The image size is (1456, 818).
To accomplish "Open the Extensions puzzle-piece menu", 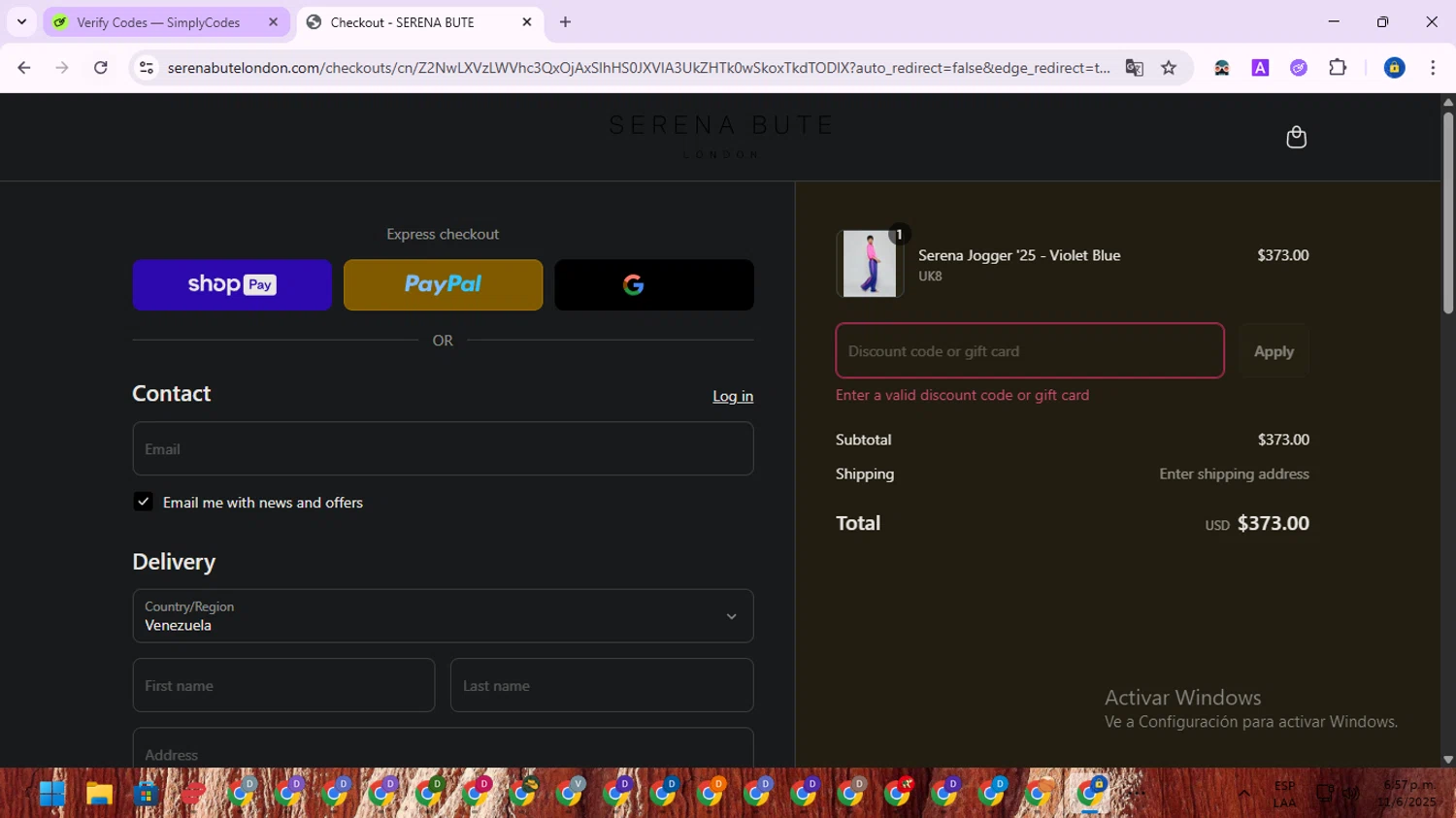I will point(1338,68).
